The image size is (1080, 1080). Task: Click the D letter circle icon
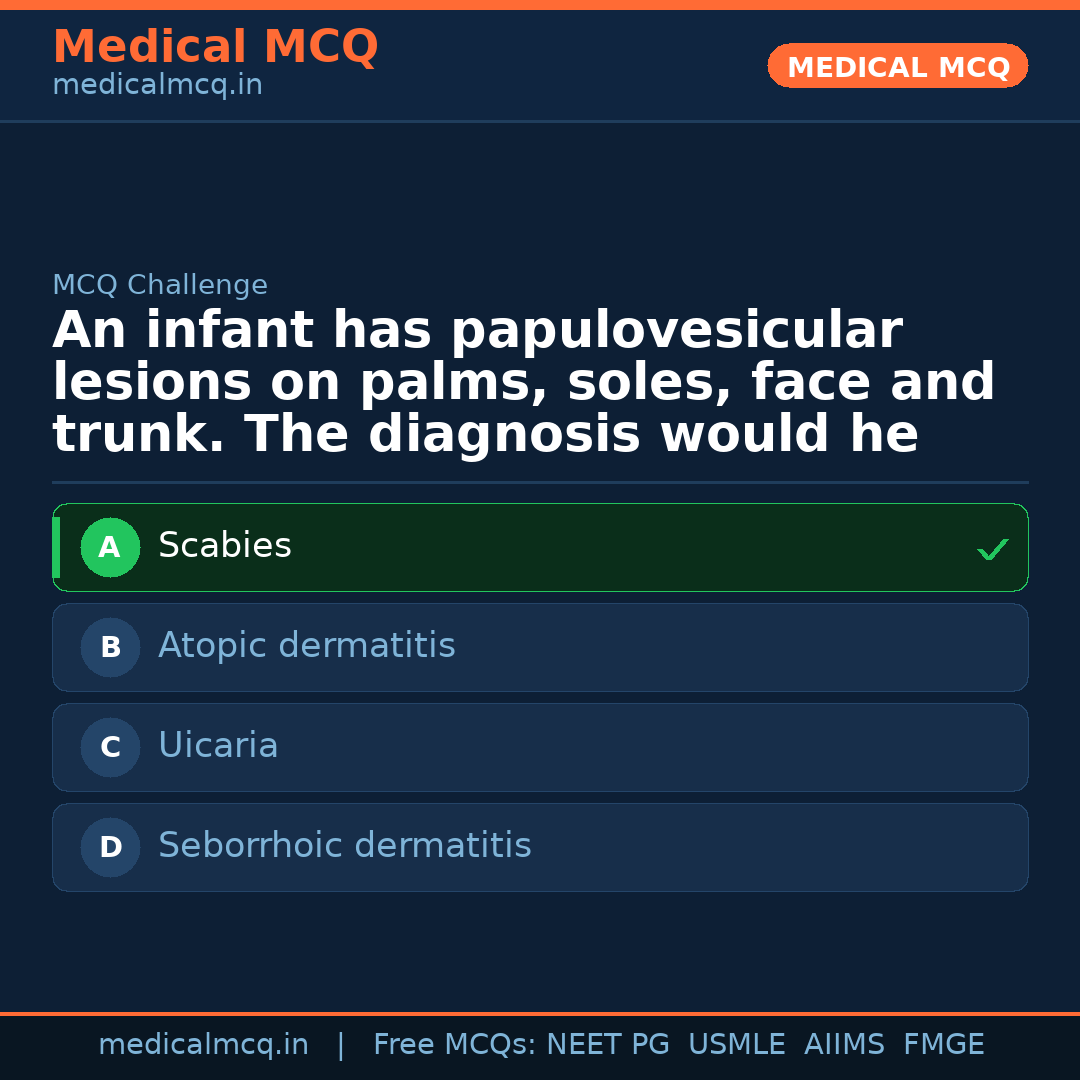click(110, 848)
